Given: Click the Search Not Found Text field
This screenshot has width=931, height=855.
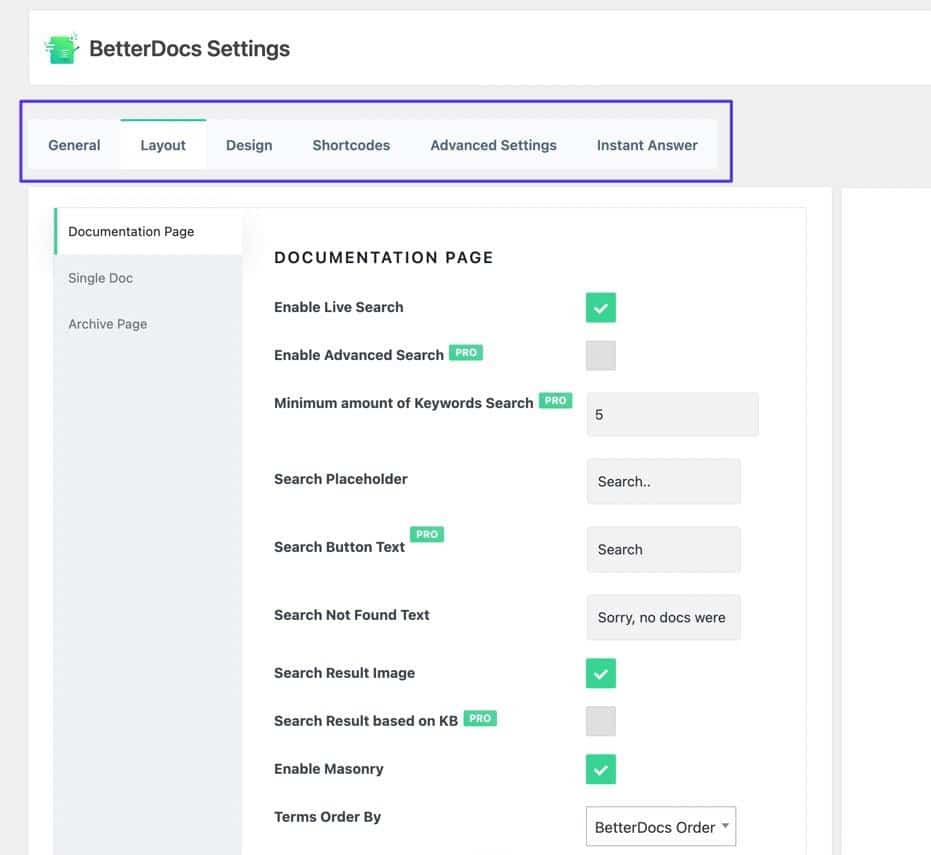Looking at the screenshot, I should point(663,617).
